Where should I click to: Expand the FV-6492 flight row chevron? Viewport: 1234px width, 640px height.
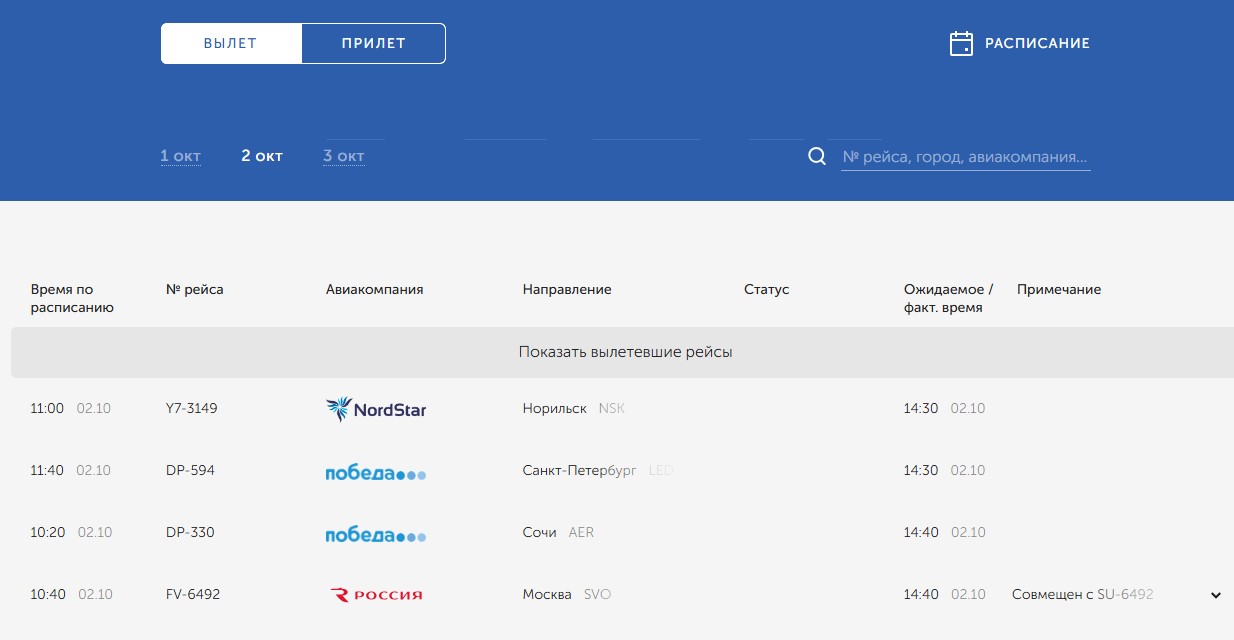click(x=1216, y=595)
